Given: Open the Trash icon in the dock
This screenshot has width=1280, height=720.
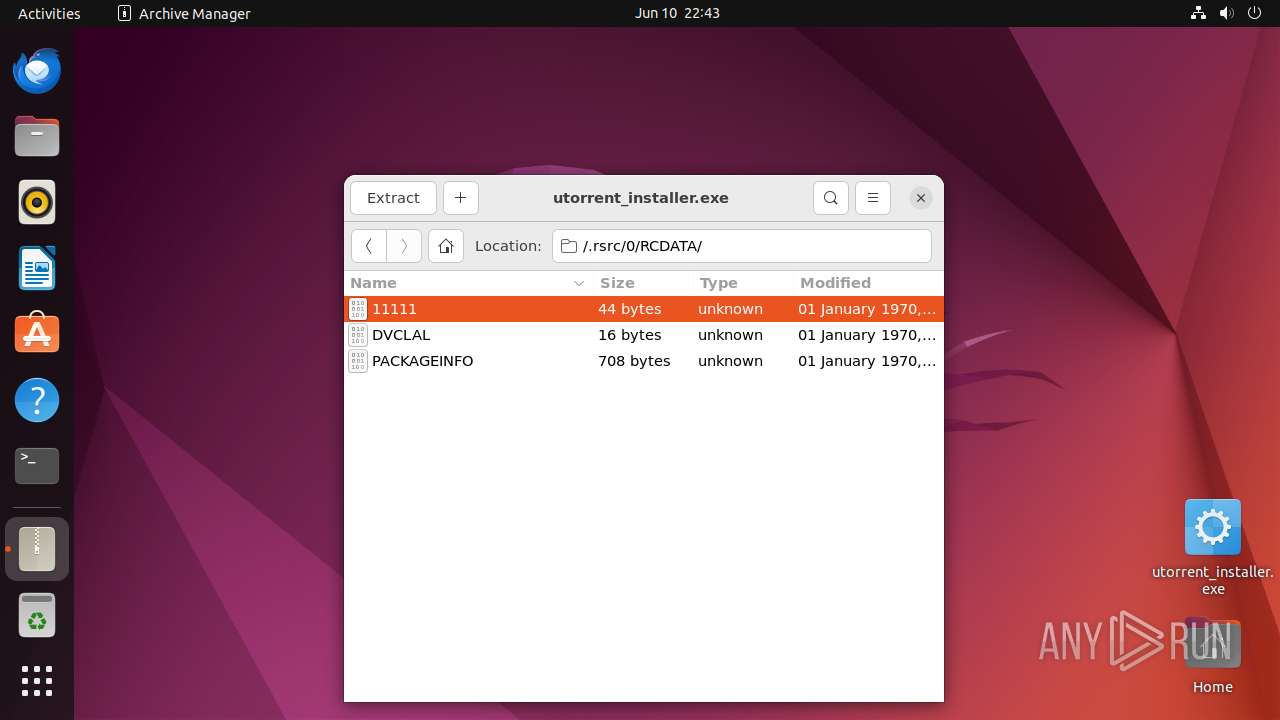Looking at the screenshot, I should [x=37, y=615].
